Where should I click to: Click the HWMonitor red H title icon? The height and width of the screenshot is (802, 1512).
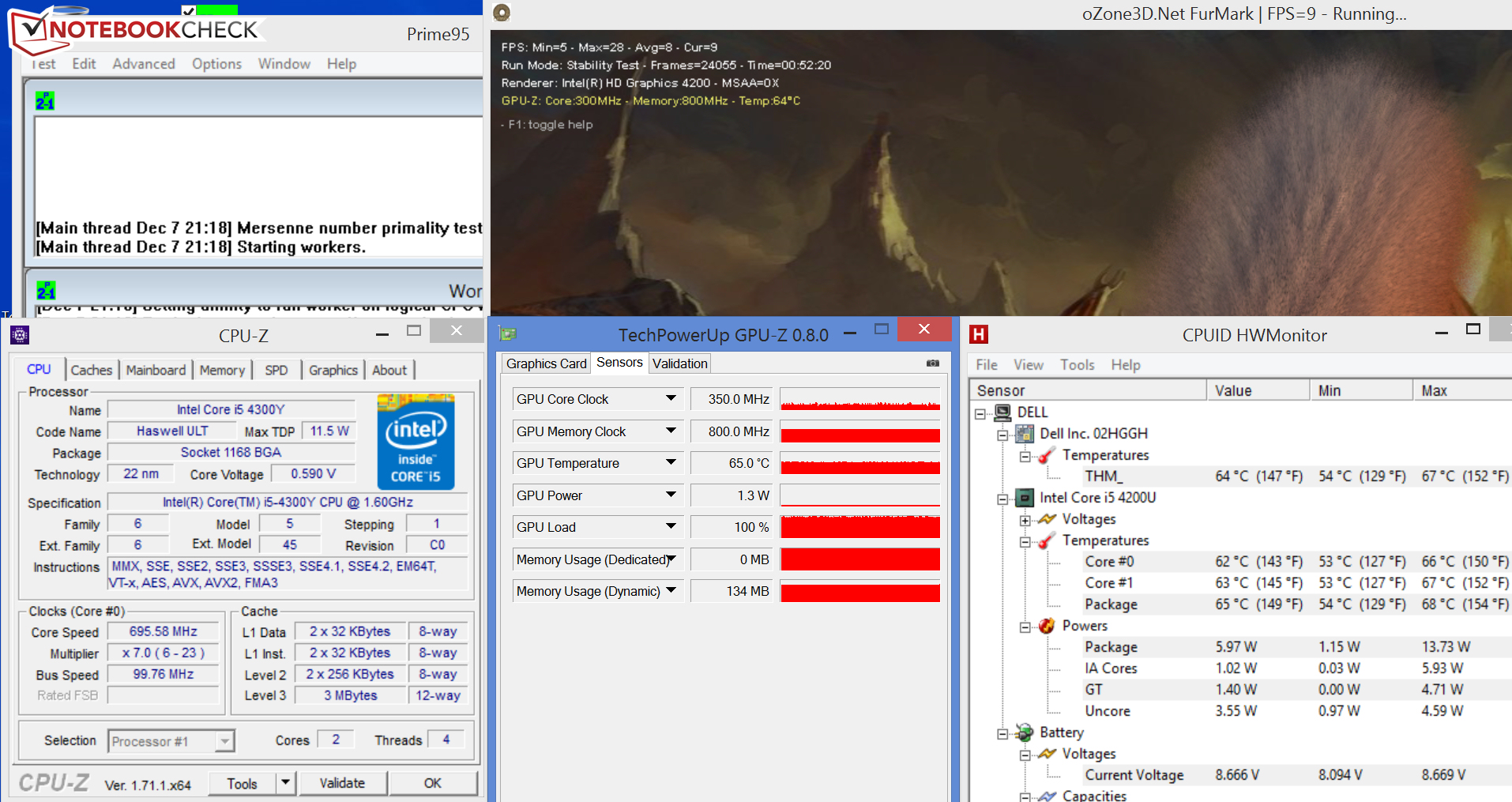tap(979, 334)
